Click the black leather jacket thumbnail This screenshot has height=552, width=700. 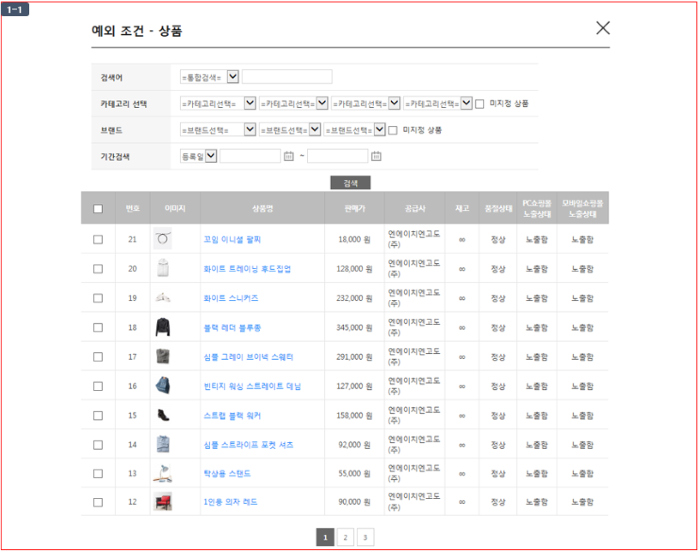163,327
